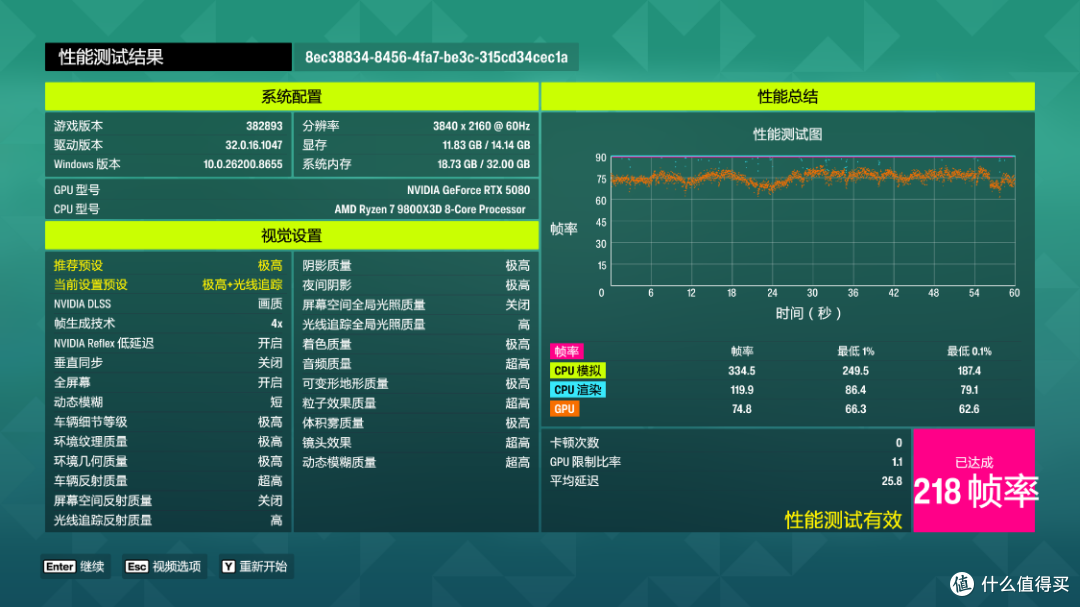Click the yellow CPU 模拟 legend label
The image size is (1080, 607).
(577, 371)
